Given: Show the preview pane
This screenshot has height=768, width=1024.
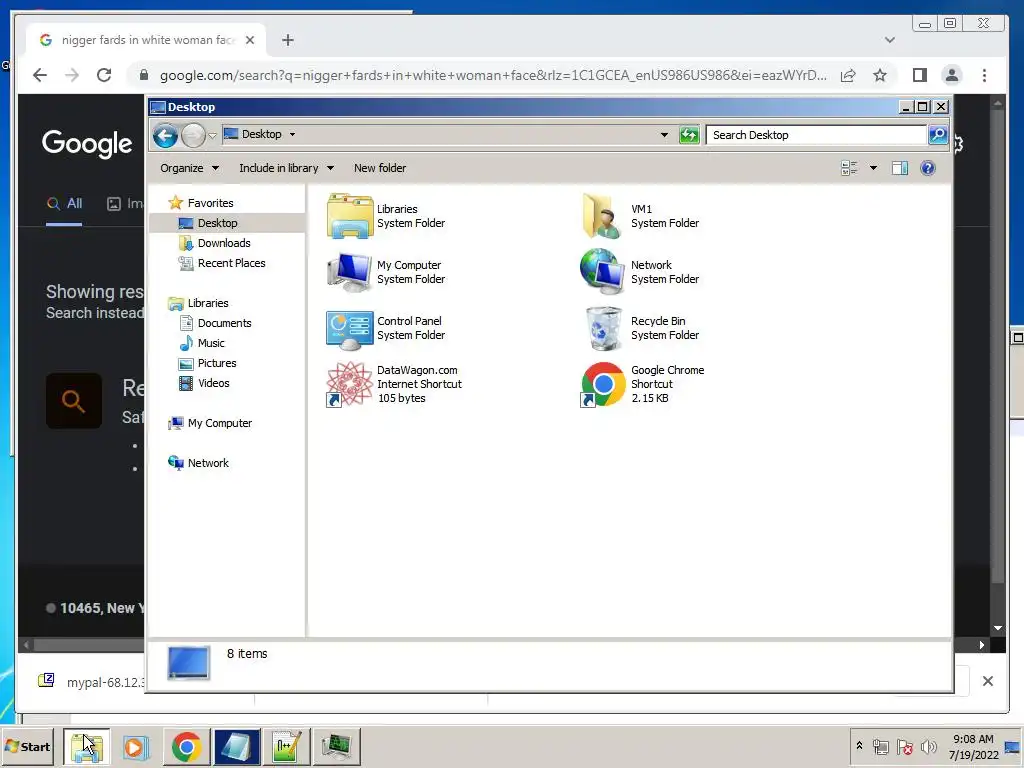Looking at the screenshot, I should coord(900,168).
